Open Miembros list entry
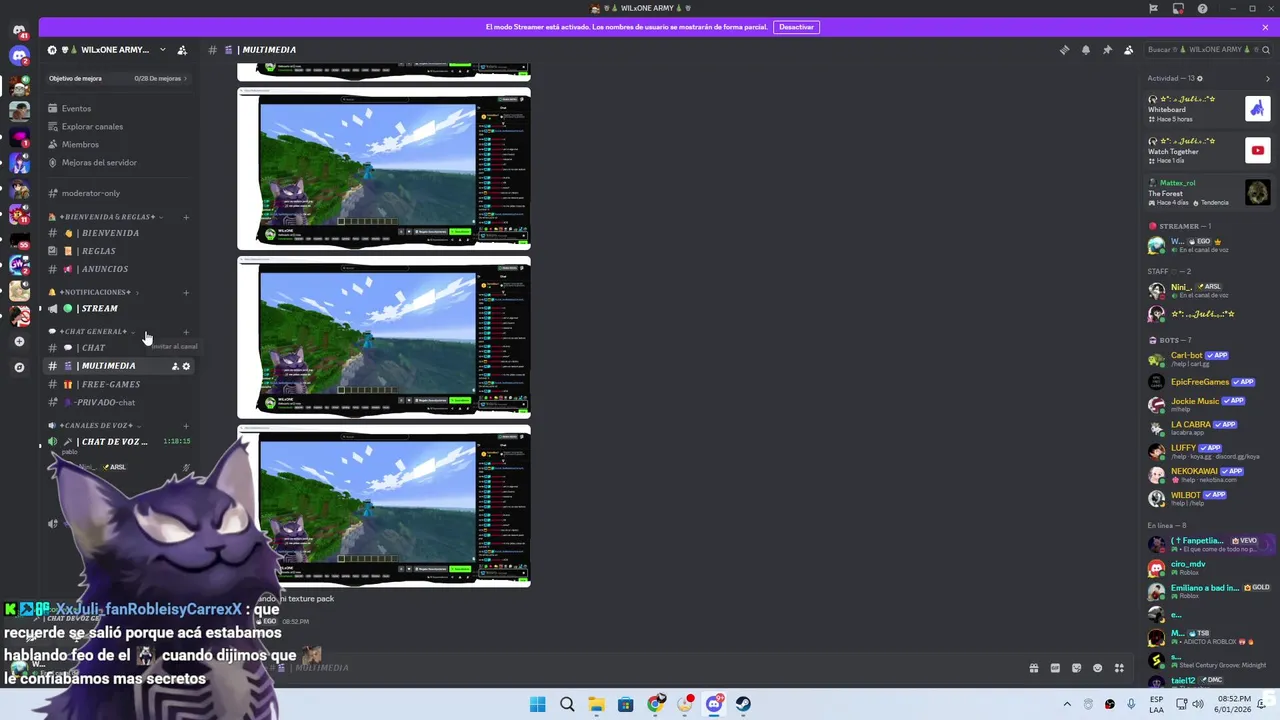 coord(118,144)
